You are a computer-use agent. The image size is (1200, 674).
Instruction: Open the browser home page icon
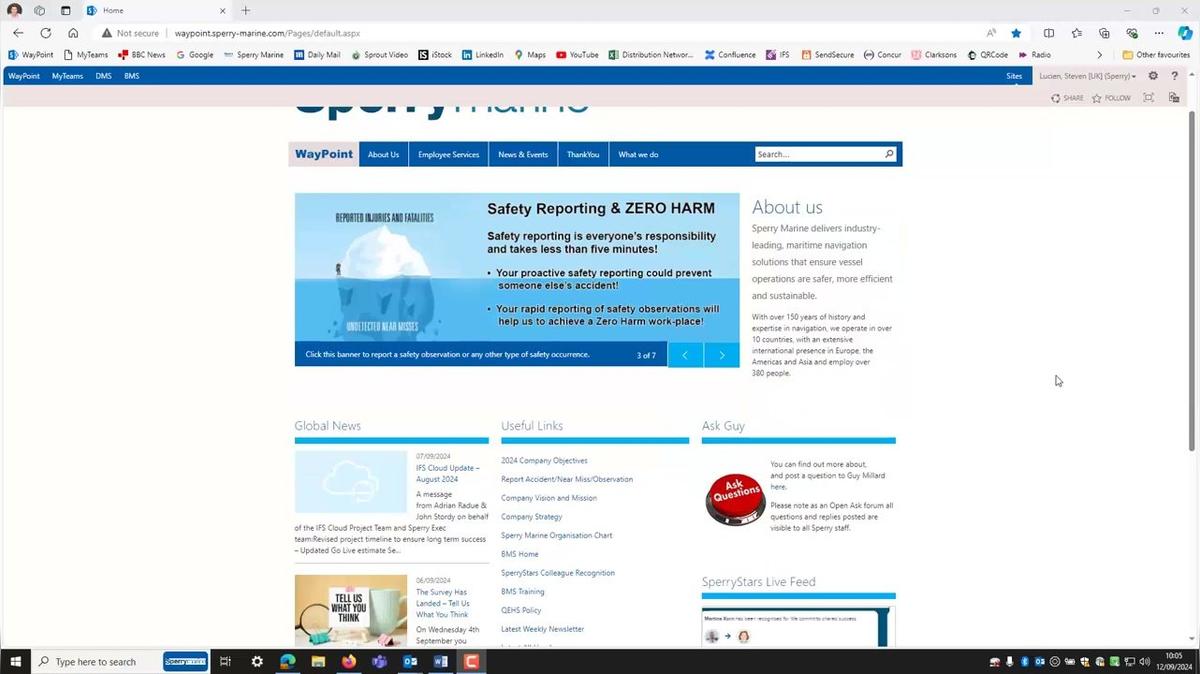point(73,33)
